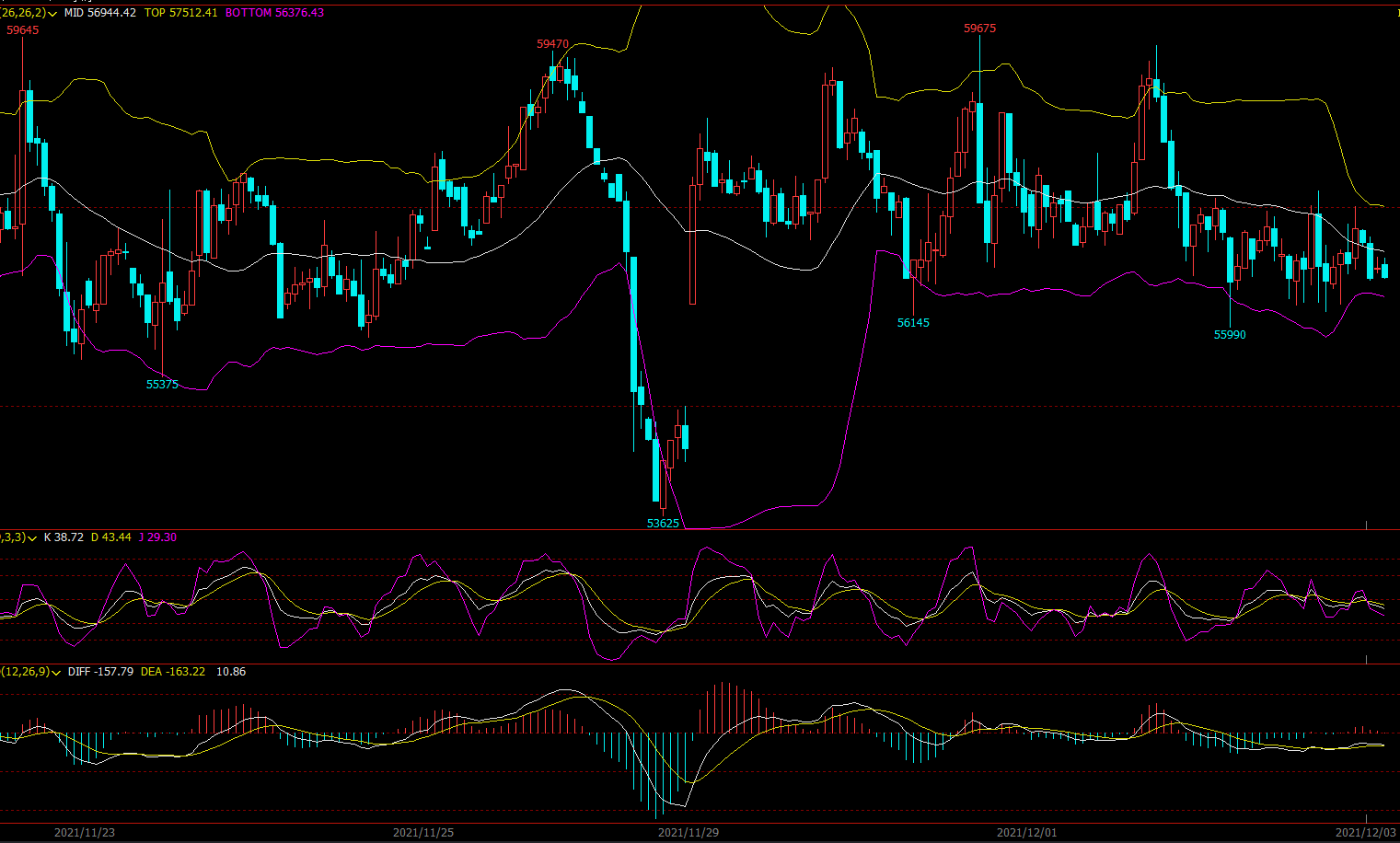The image size is (1400, 843).
Task: Click the BOTTOM 56376.43 value
Action: 275,13
